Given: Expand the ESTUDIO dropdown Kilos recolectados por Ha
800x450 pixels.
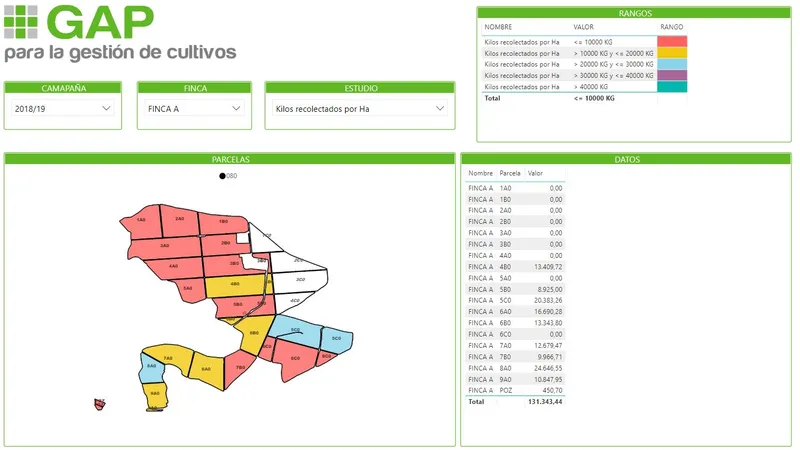Looking at the screenshot, I should coord(360,109).
